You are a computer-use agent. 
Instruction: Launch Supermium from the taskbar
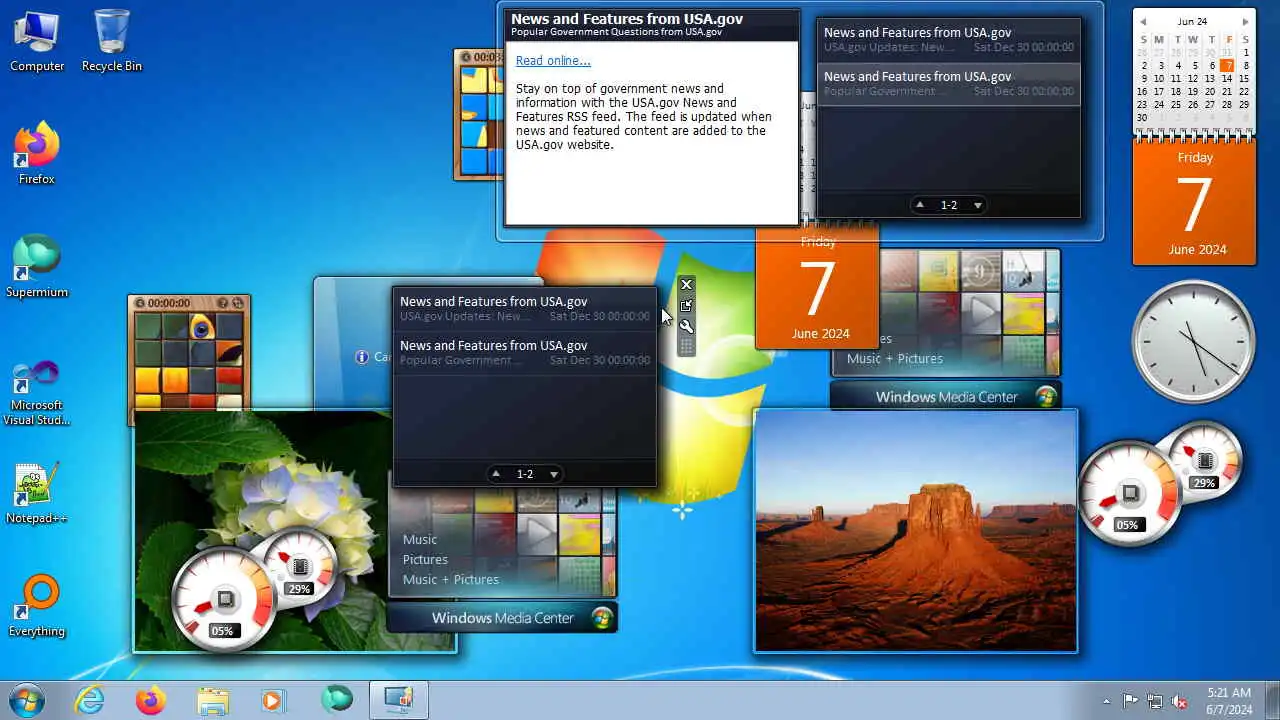(337, 700)
